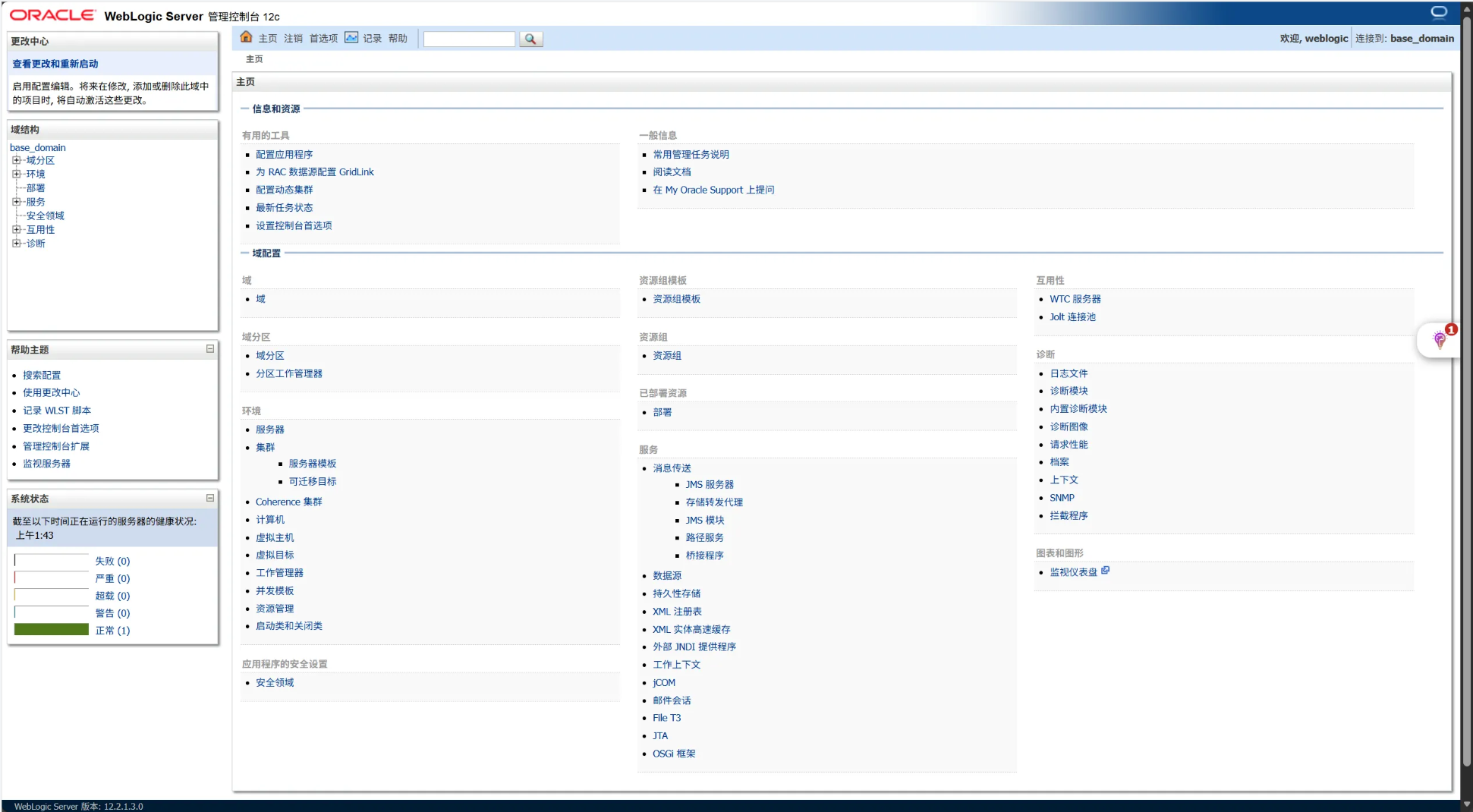Open 帮助 from the toolbar
Viewport: 1473px width, 812px height.
coord(398,39)
